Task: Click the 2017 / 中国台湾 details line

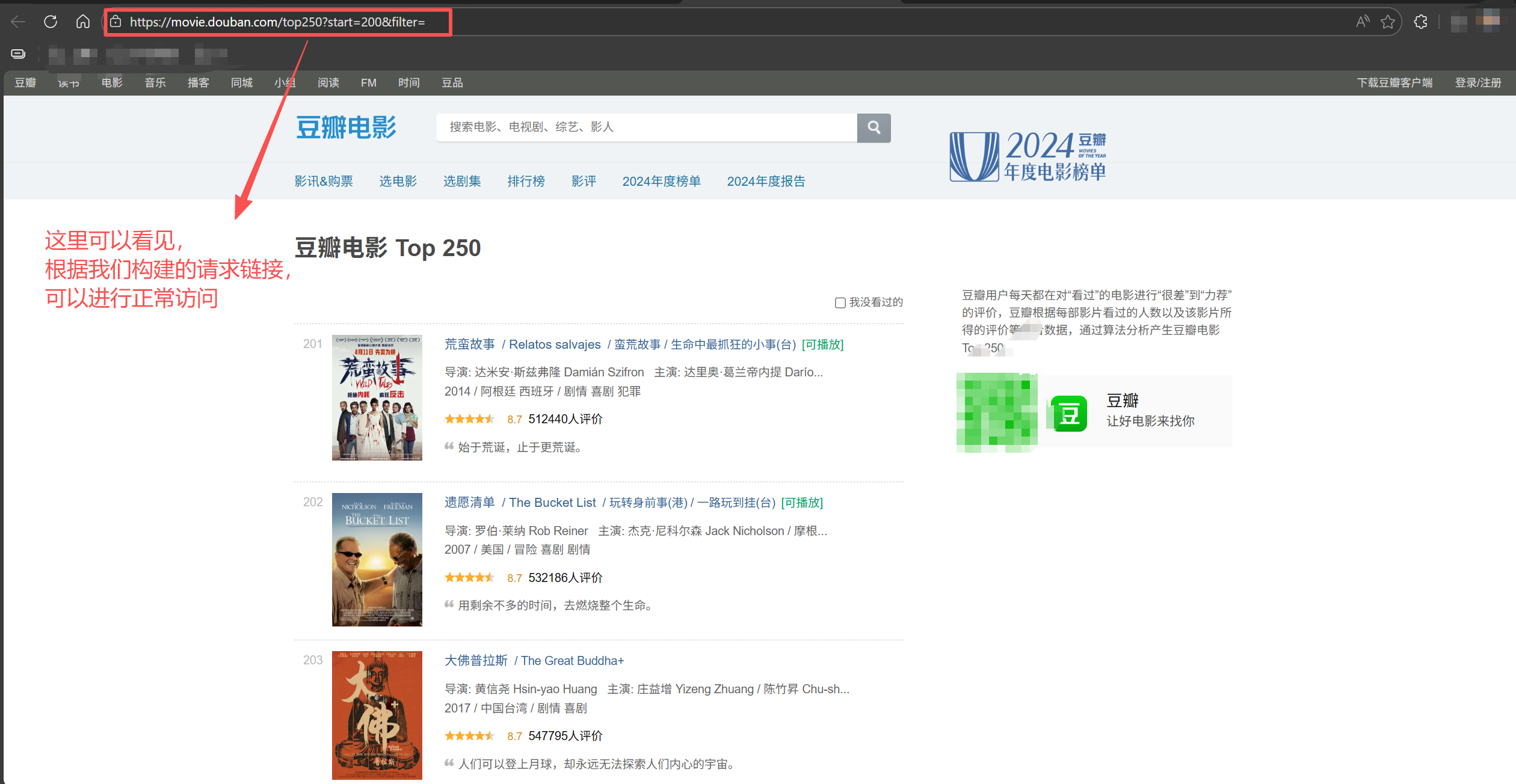Action: coord(516,708)
